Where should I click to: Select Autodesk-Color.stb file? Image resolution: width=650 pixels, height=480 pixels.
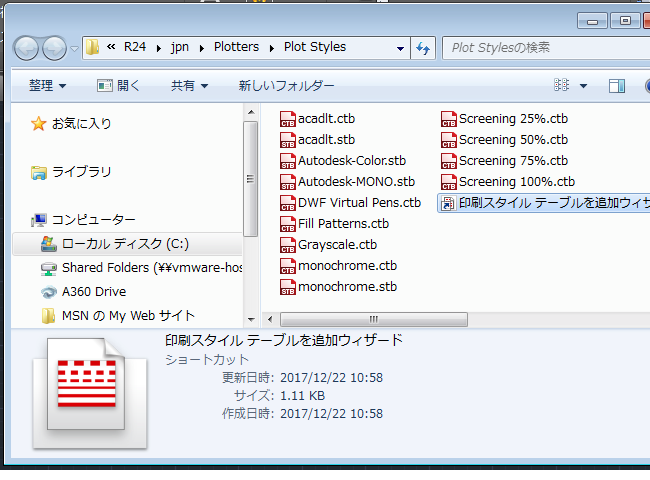[352, 161]
